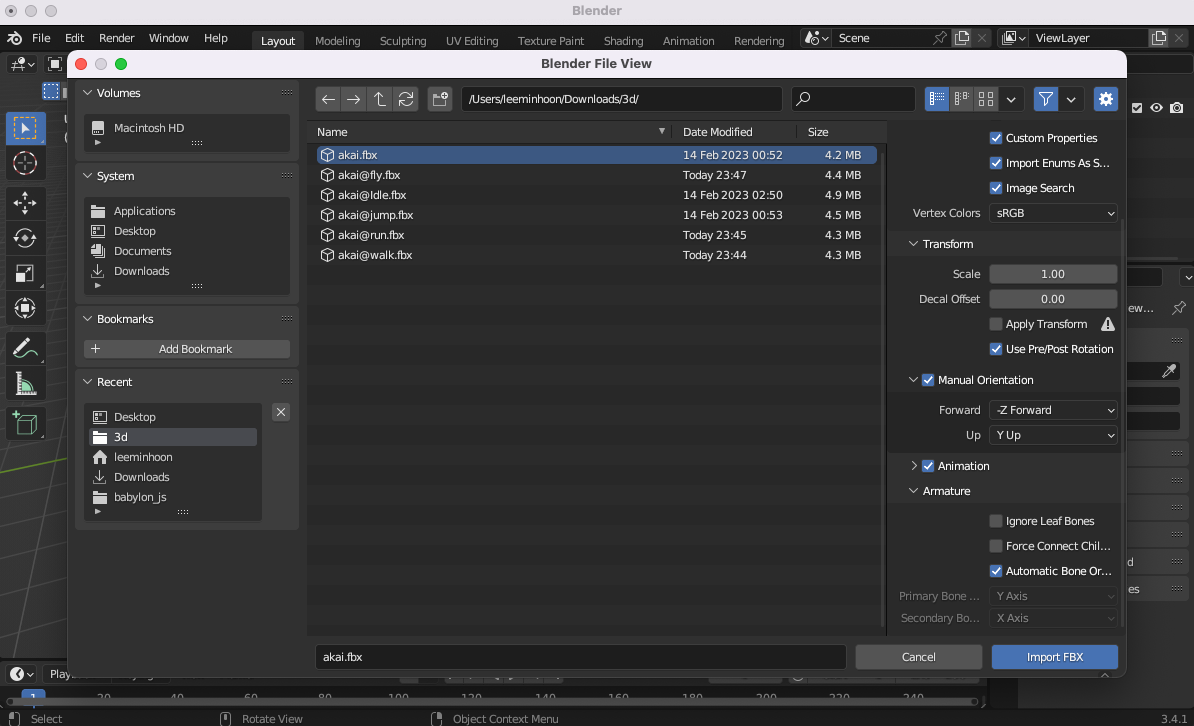1194x726 pixels.
Task: Cancel the file import dialog
Action: (x=918, y=657)
